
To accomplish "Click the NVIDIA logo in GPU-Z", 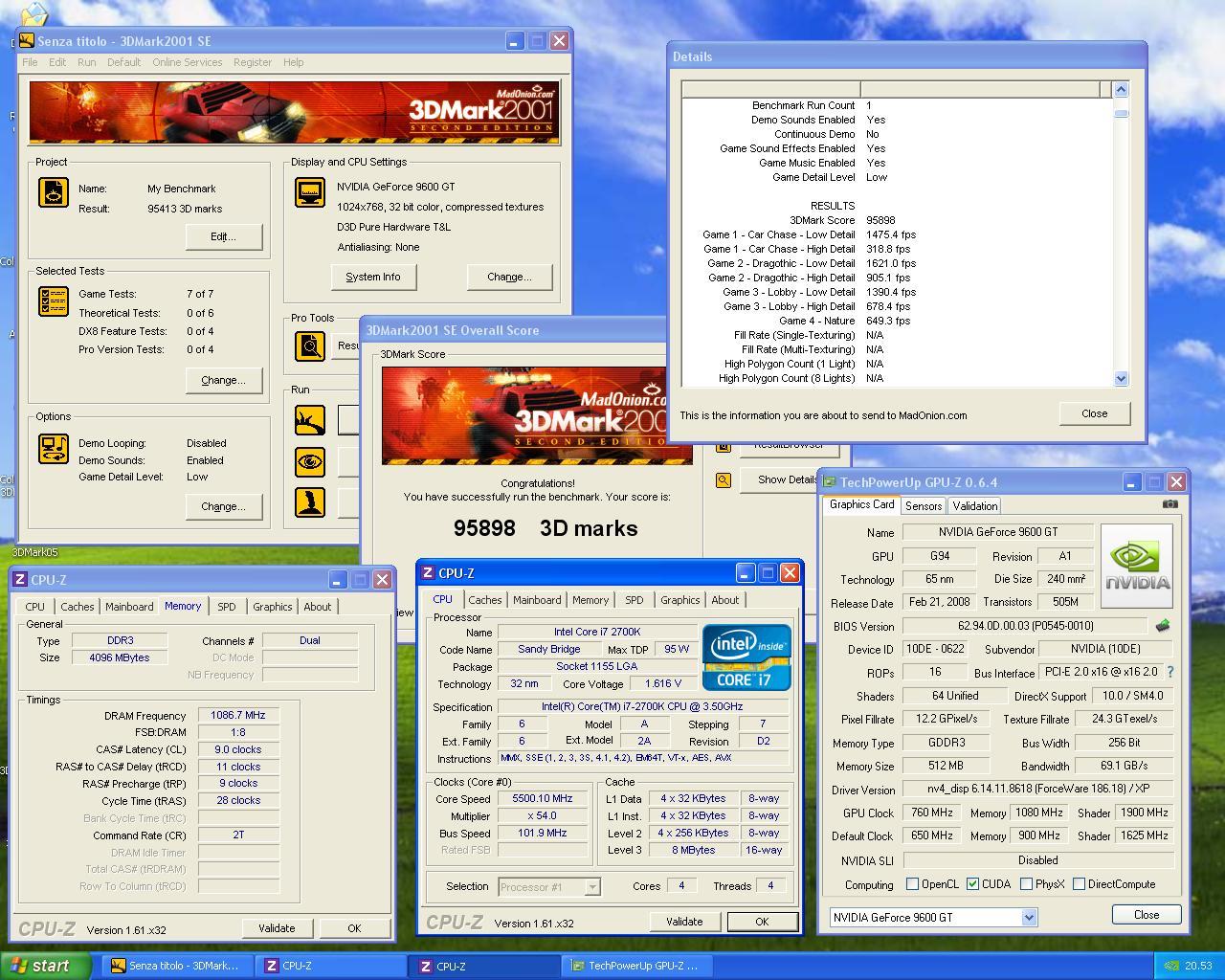I will [1137, 566].
